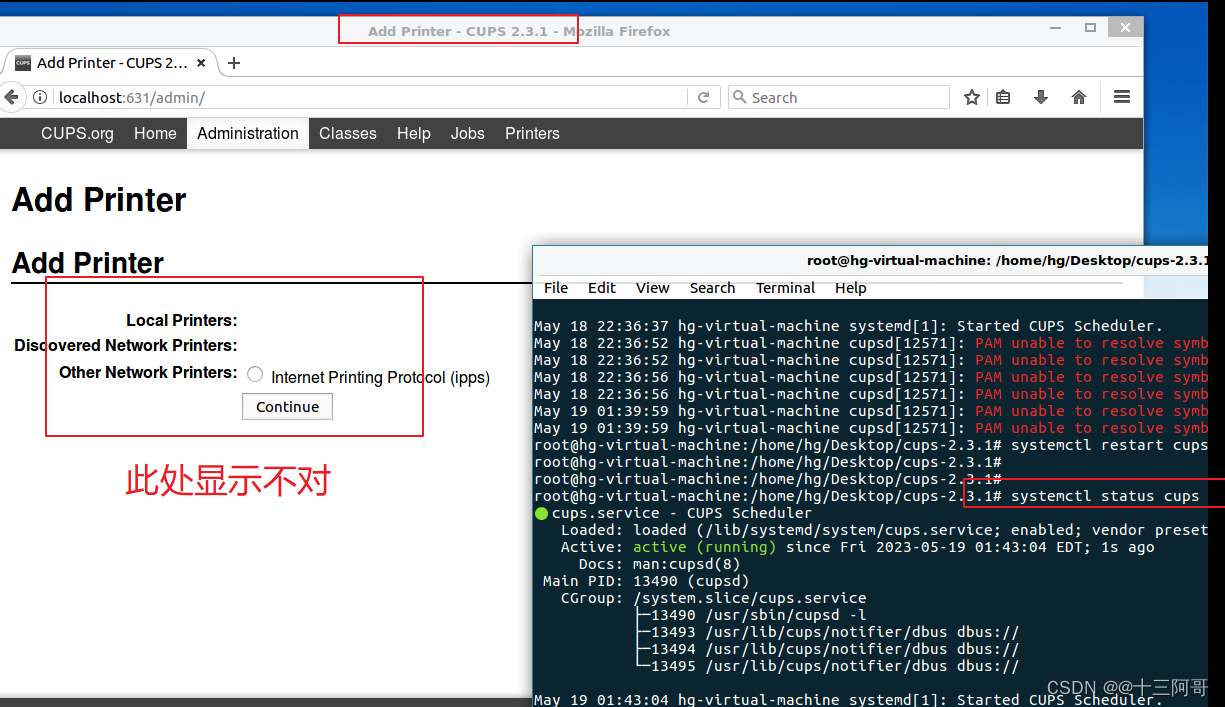
Task: Open terminal Search menu
Action: click(x=712, y=288)
